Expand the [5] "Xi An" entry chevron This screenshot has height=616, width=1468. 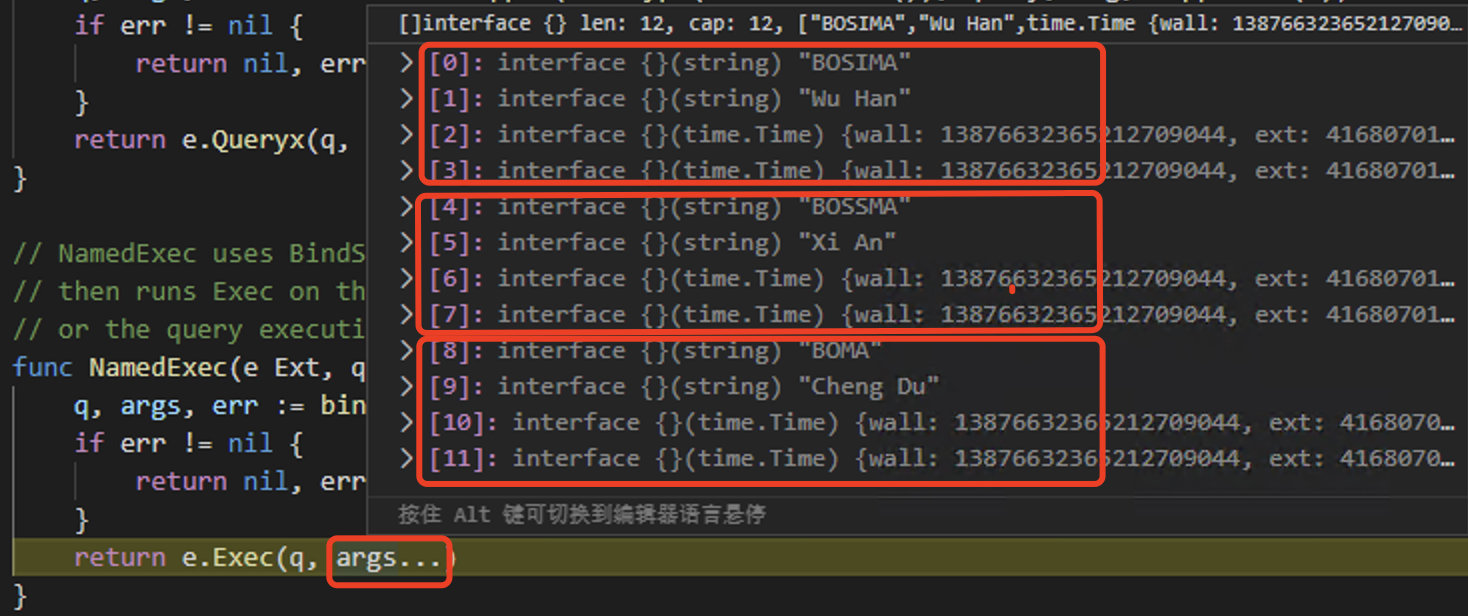click(x=406, y=243)
